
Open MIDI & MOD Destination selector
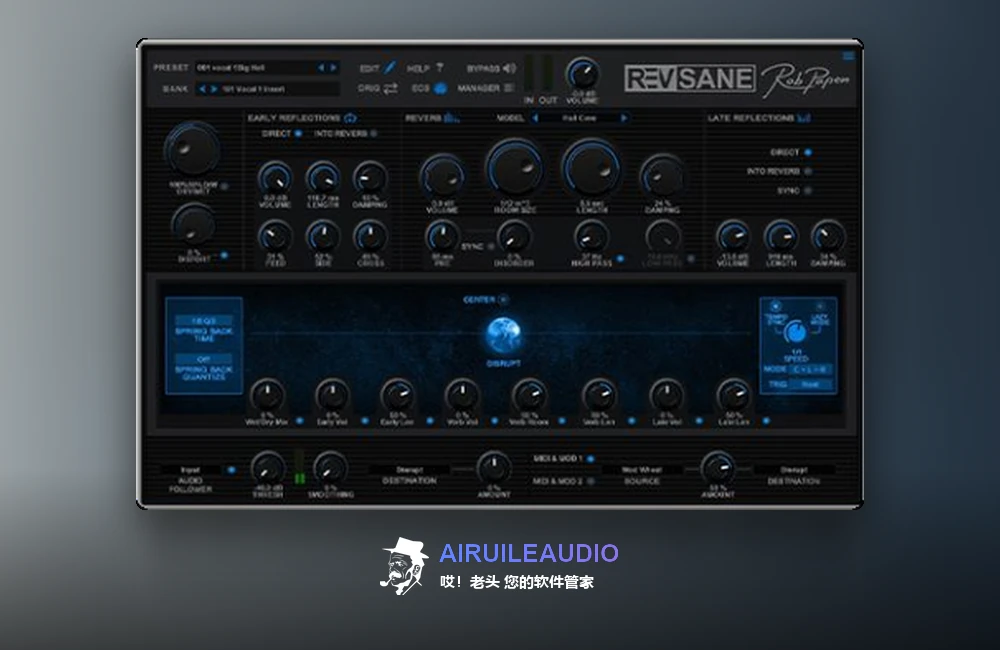pos(794,470)
